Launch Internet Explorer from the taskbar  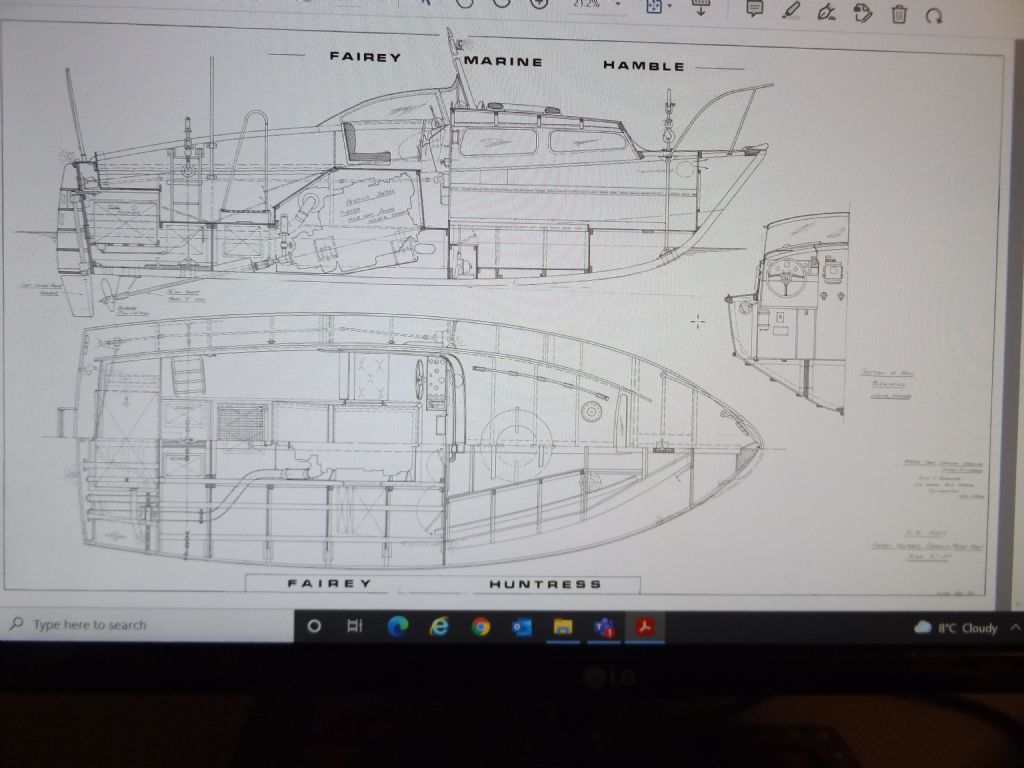[440, 627]
